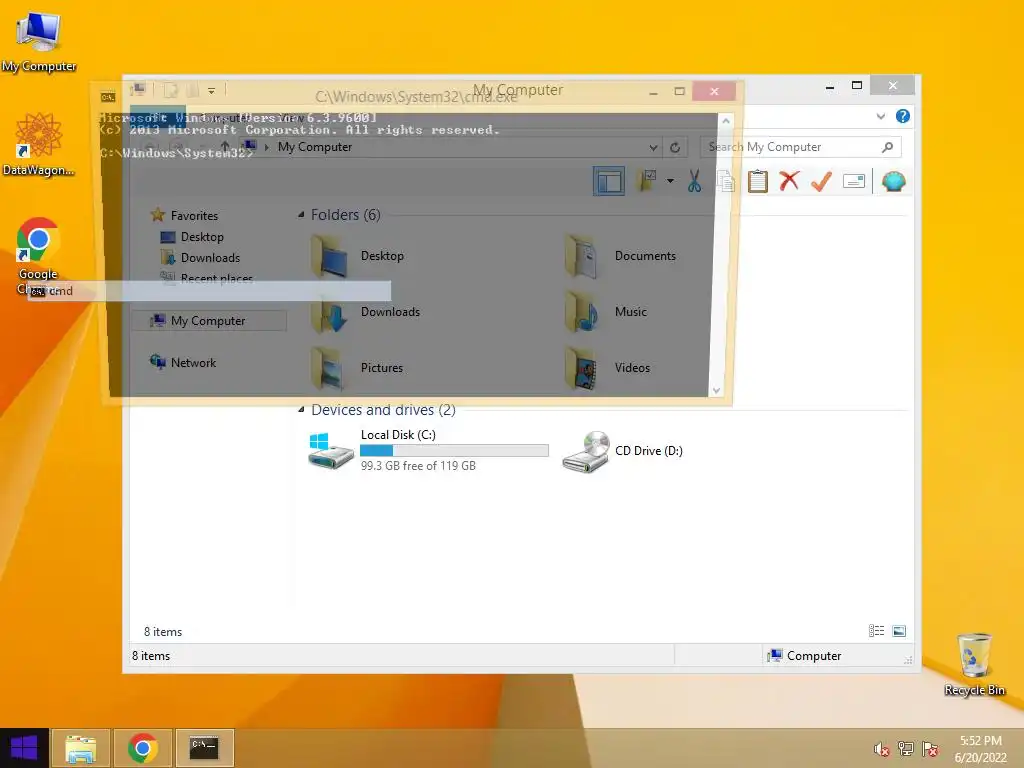Click the orange checkmark Properties icon

point(821,181)
